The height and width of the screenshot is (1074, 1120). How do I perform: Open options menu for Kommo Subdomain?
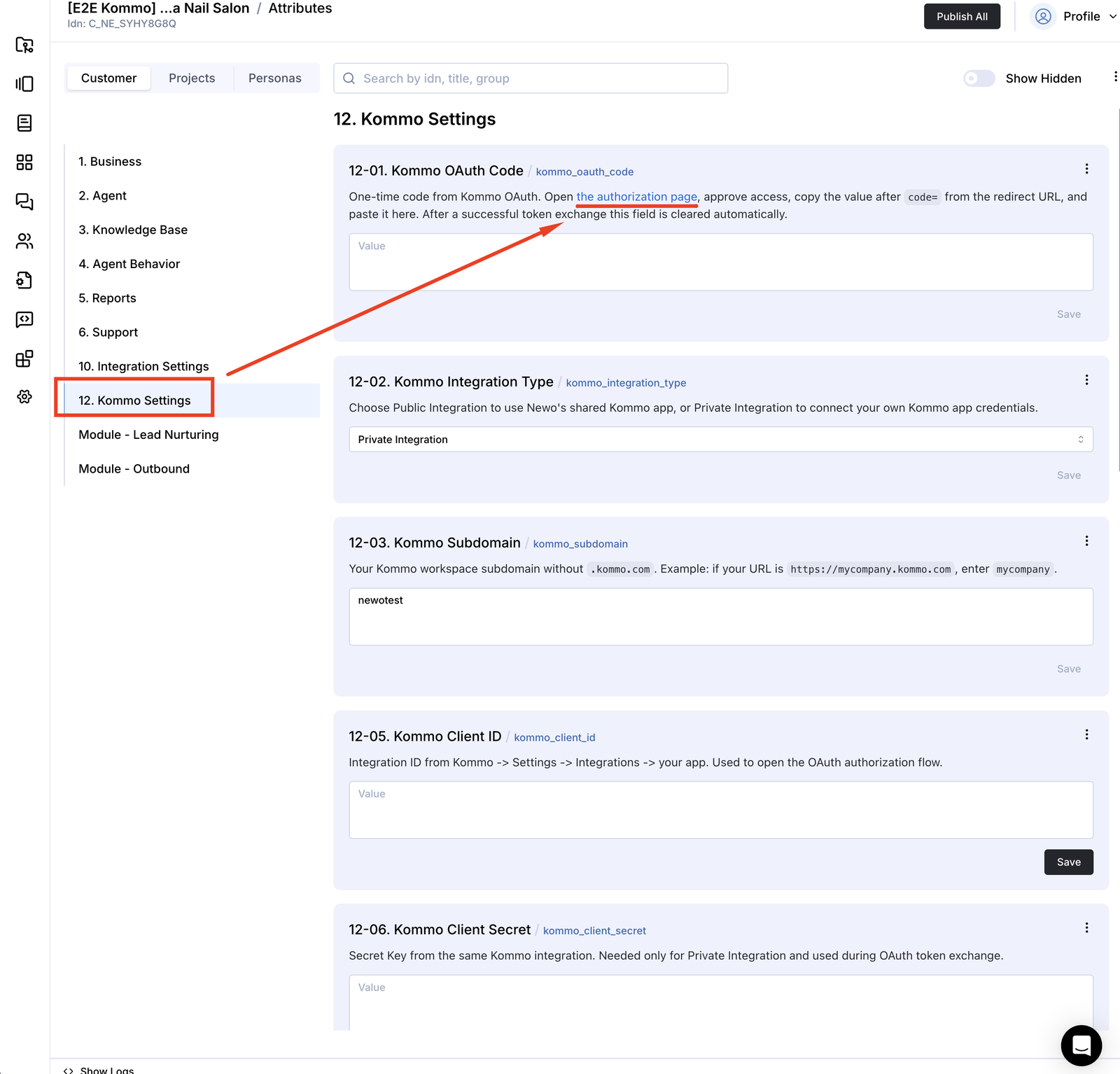(x=1086, y=541)
